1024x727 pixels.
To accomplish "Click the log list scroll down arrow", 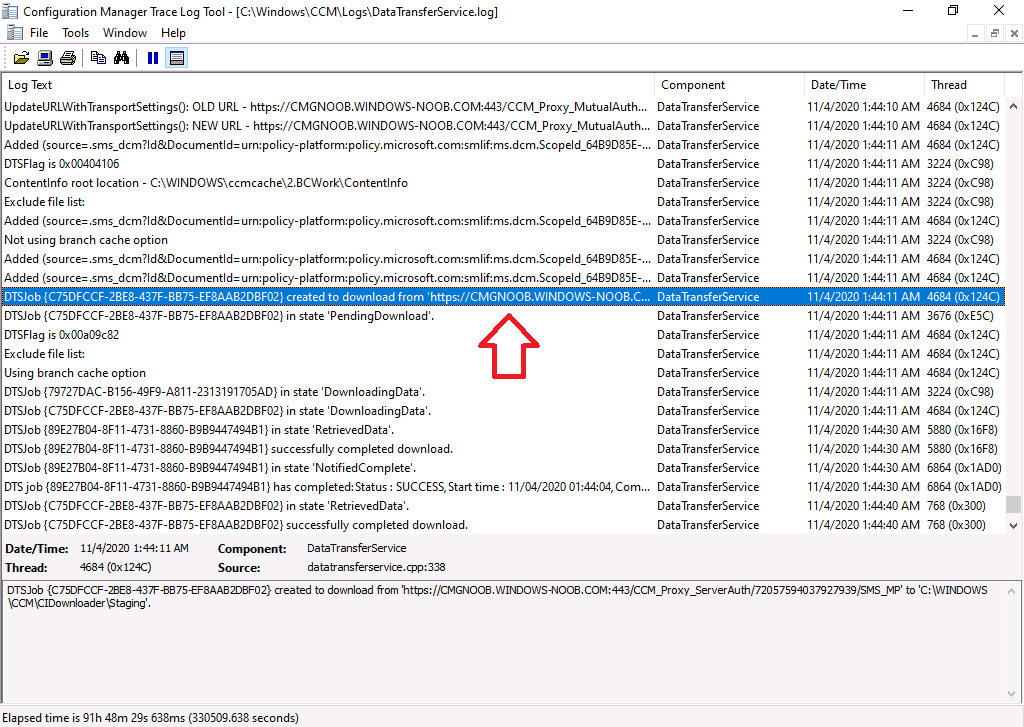I will pyautogui.click(x=1014, y=525).
